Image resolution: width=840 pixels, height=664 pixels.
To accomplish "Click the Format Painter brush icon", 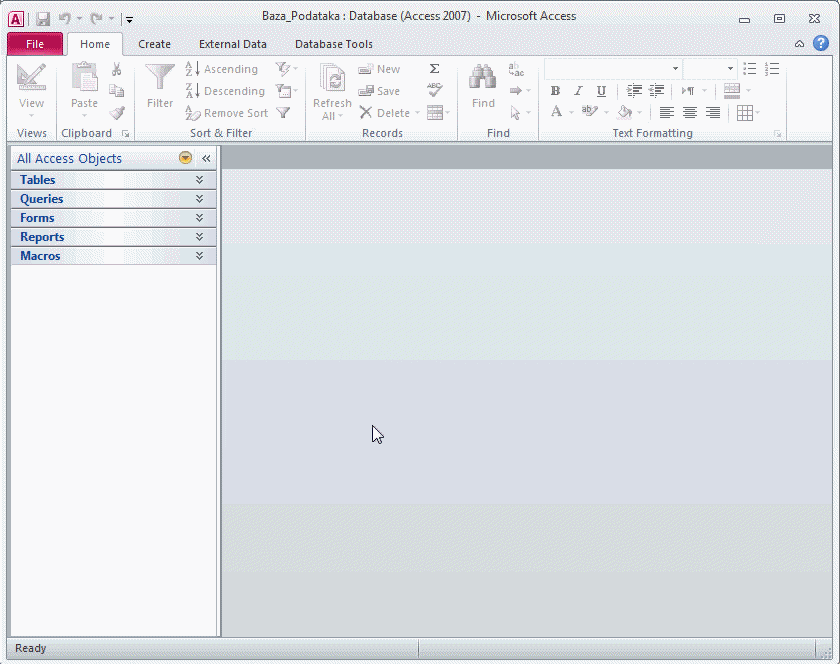I will tap(117, 113).
